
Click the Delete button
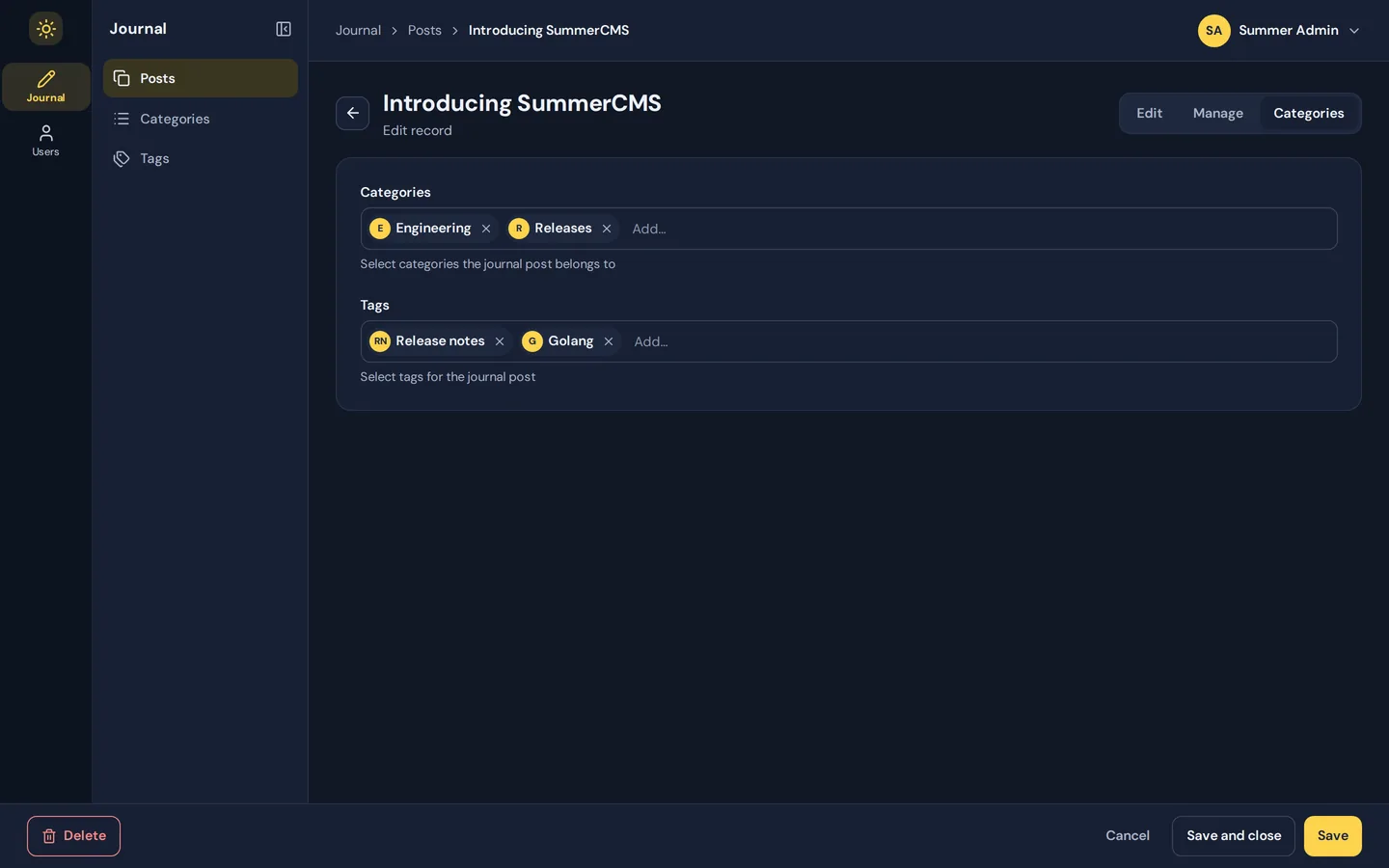(x=73, y=836)
